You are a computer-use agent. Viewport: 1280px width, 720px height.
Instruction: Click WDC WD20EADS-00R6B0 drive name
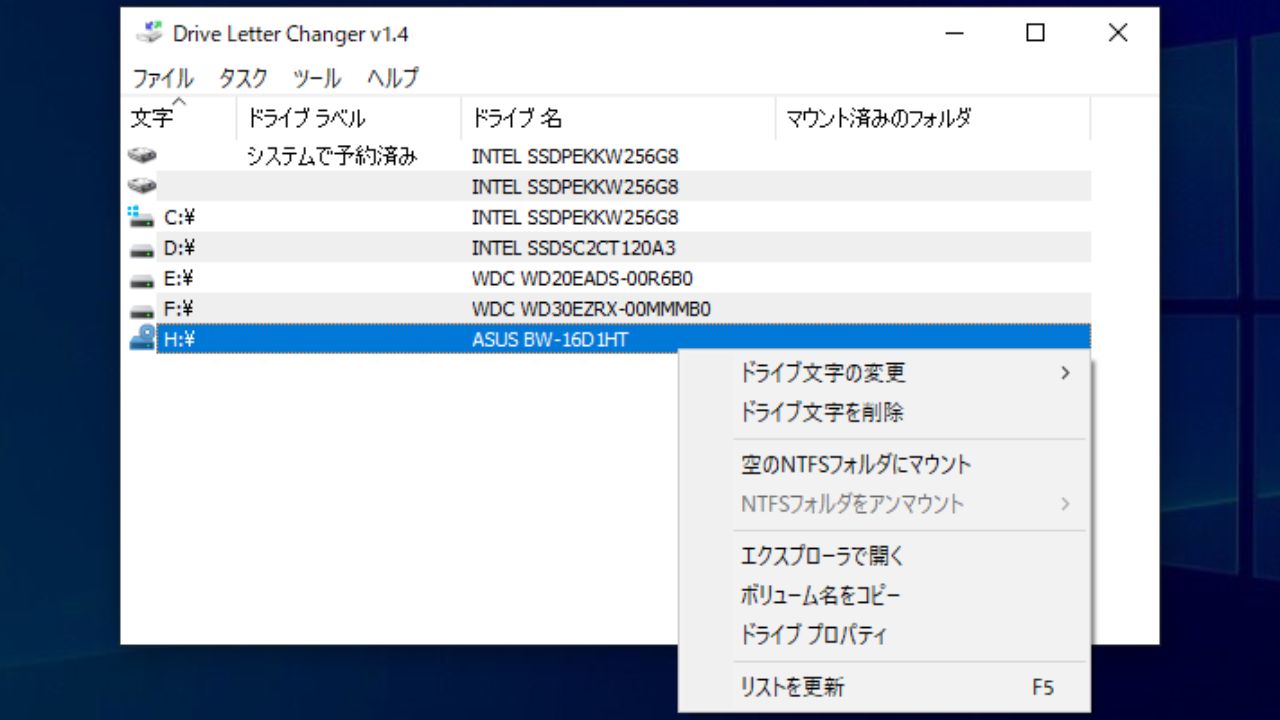point(582,279)
